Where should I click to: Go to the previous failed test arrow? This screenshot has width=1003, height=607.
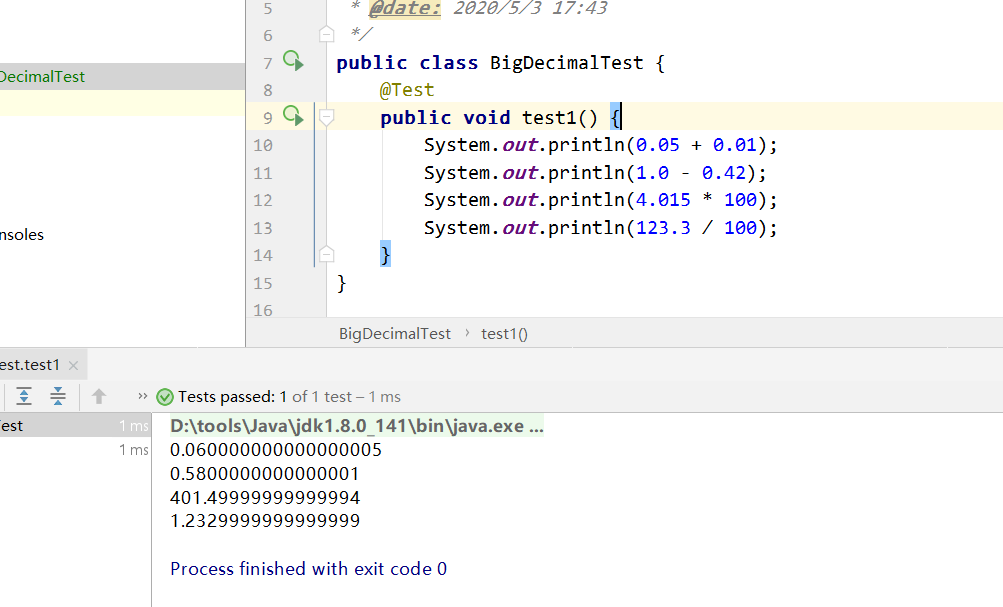click(x=99, y=397)
